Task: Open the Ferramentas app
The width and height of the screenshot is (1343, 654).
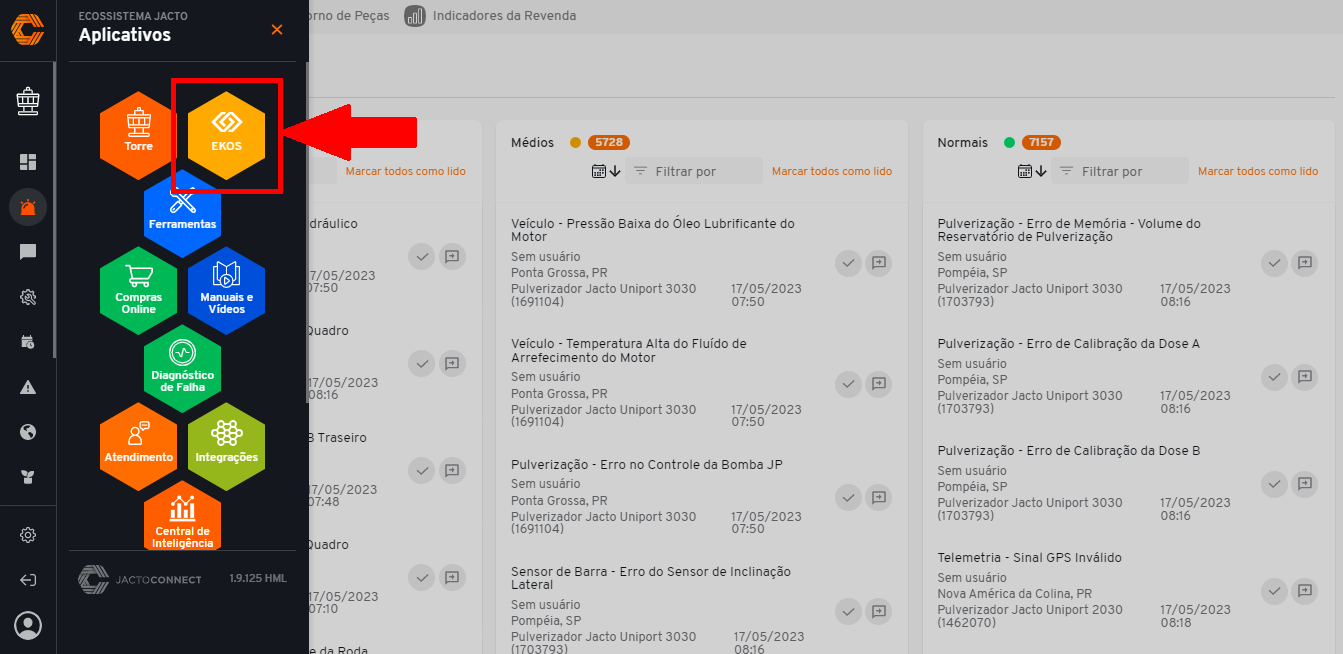Action: [182, 212]
